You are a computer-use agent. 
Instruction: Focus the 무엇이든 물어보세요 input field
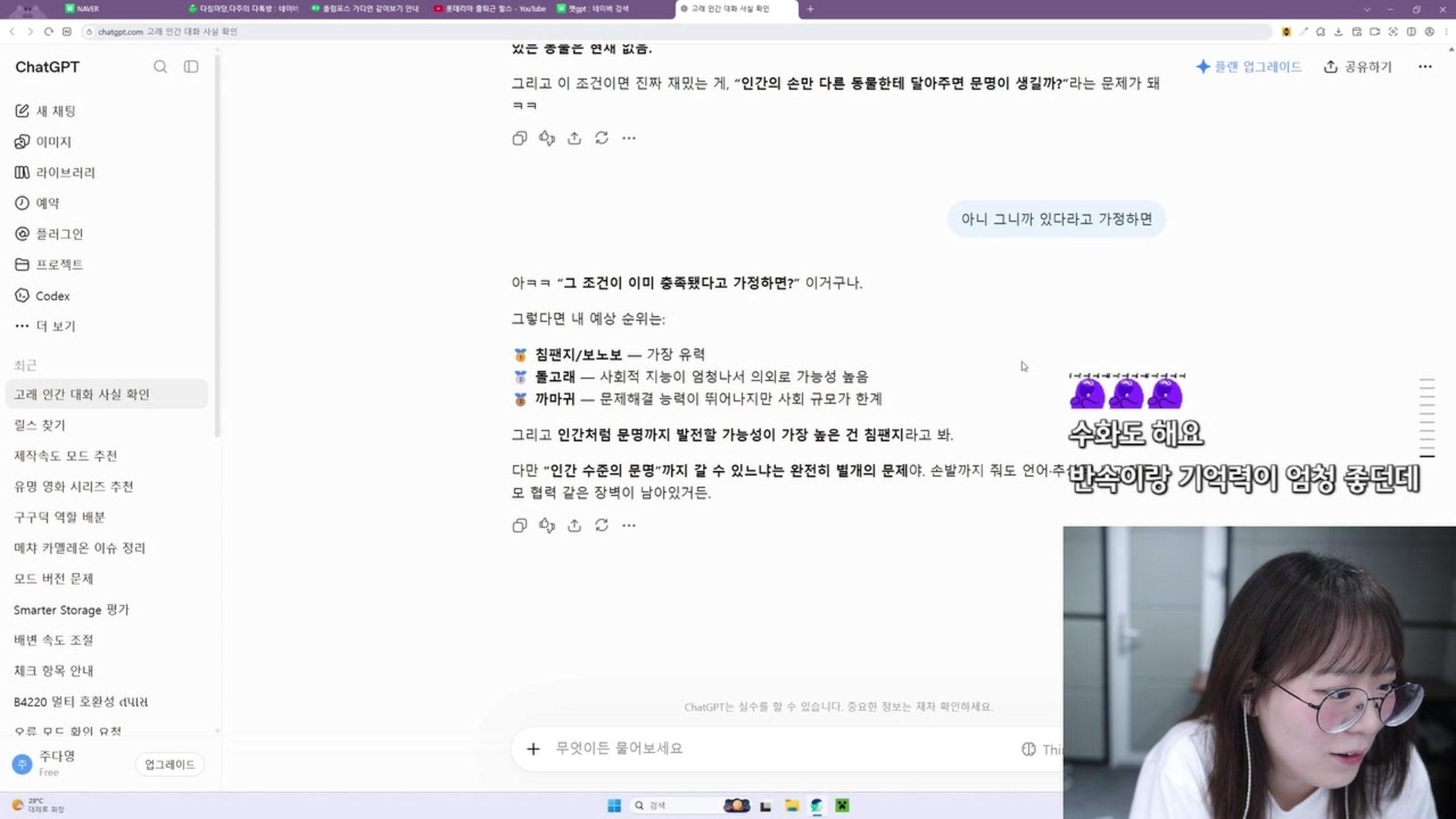coord(780,749)
